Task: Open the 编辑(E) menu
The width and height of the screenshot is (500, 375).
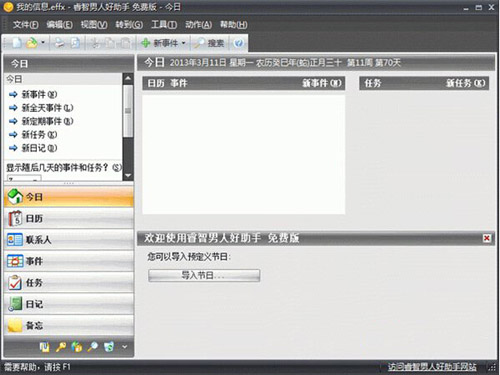Action: 60,24
